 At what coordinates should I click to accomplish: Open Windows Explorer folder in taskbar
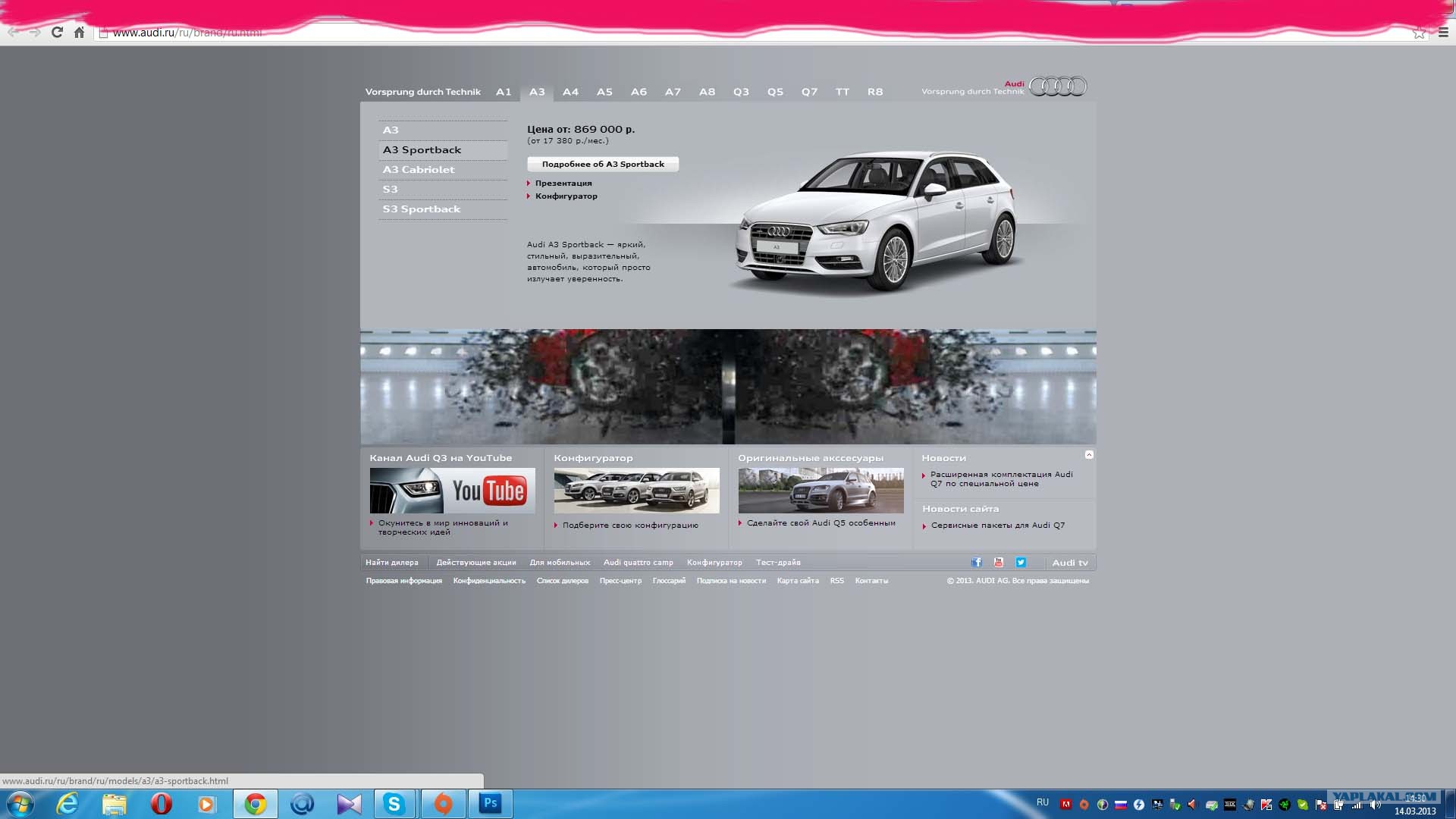tap(114, 804)
